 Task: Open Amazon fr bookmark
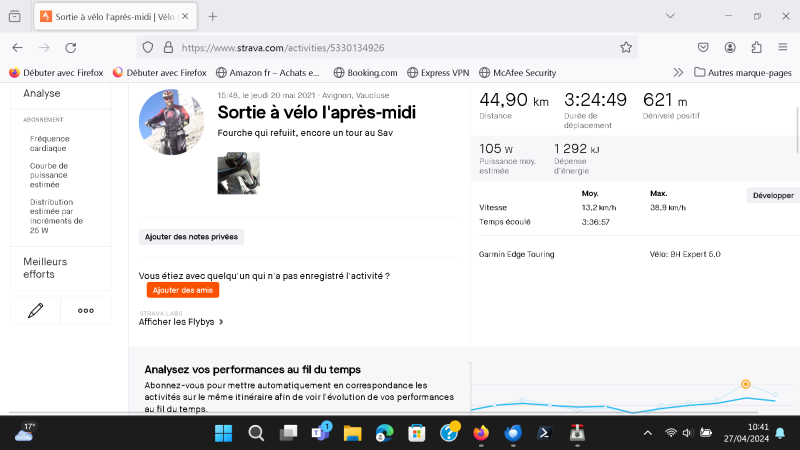(268, 72)
